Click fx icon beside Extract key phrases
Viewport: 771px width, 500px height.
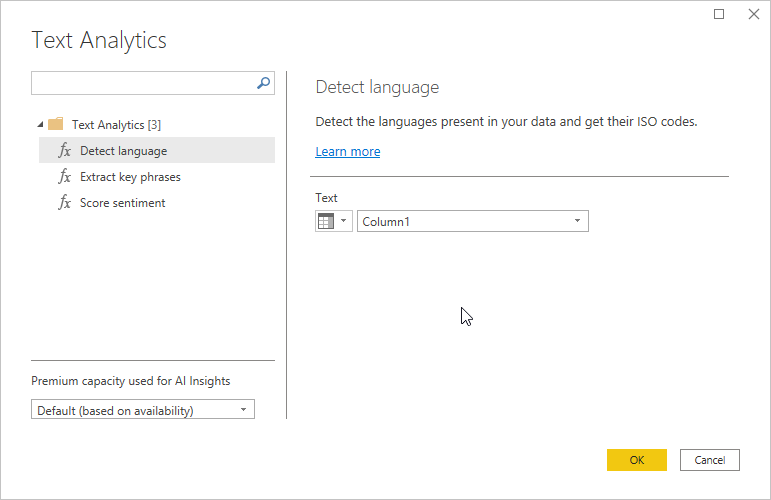pyautogui.click(x=64, y=176)
